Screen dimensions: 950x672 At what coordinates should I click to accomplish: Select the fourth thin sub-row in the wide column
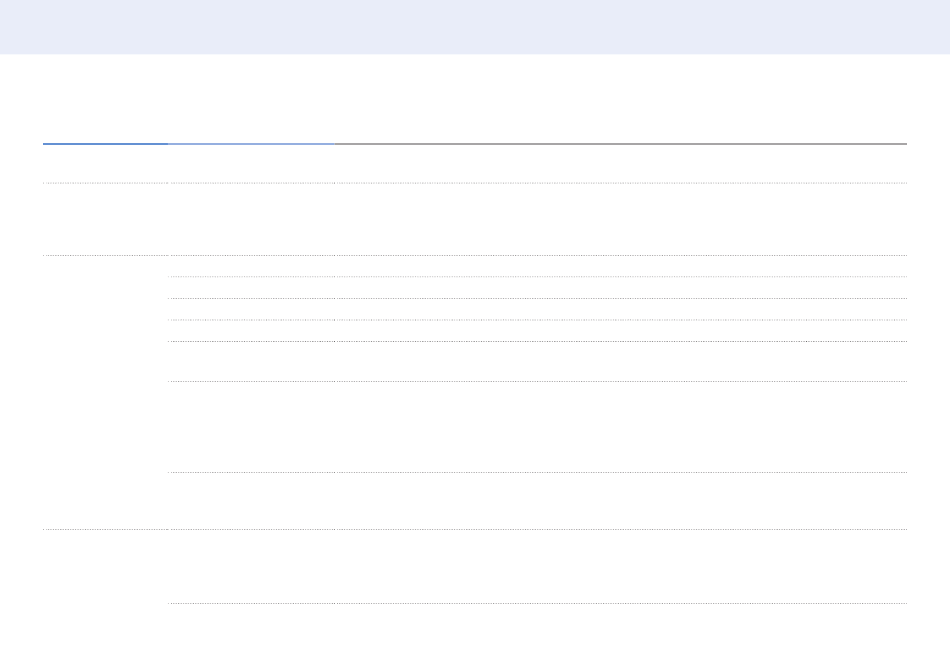pyautogui.click(x=620, y=331)
